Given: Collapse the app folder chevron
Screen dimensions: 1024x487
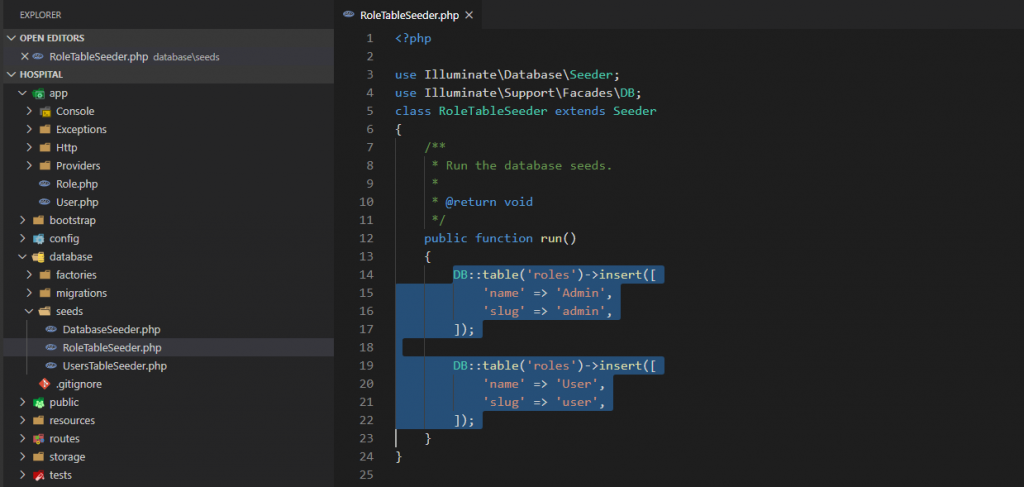Looking at the screenshot, I should [23, 93].
